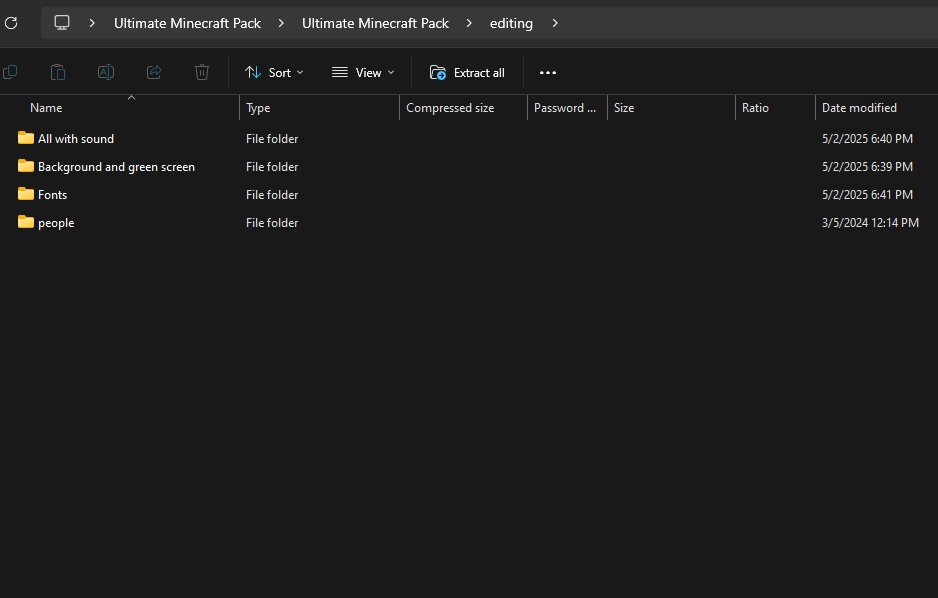
Task: Expand chevron after first Ultimate Minecraft Pack
Action: tap(281, 23)
